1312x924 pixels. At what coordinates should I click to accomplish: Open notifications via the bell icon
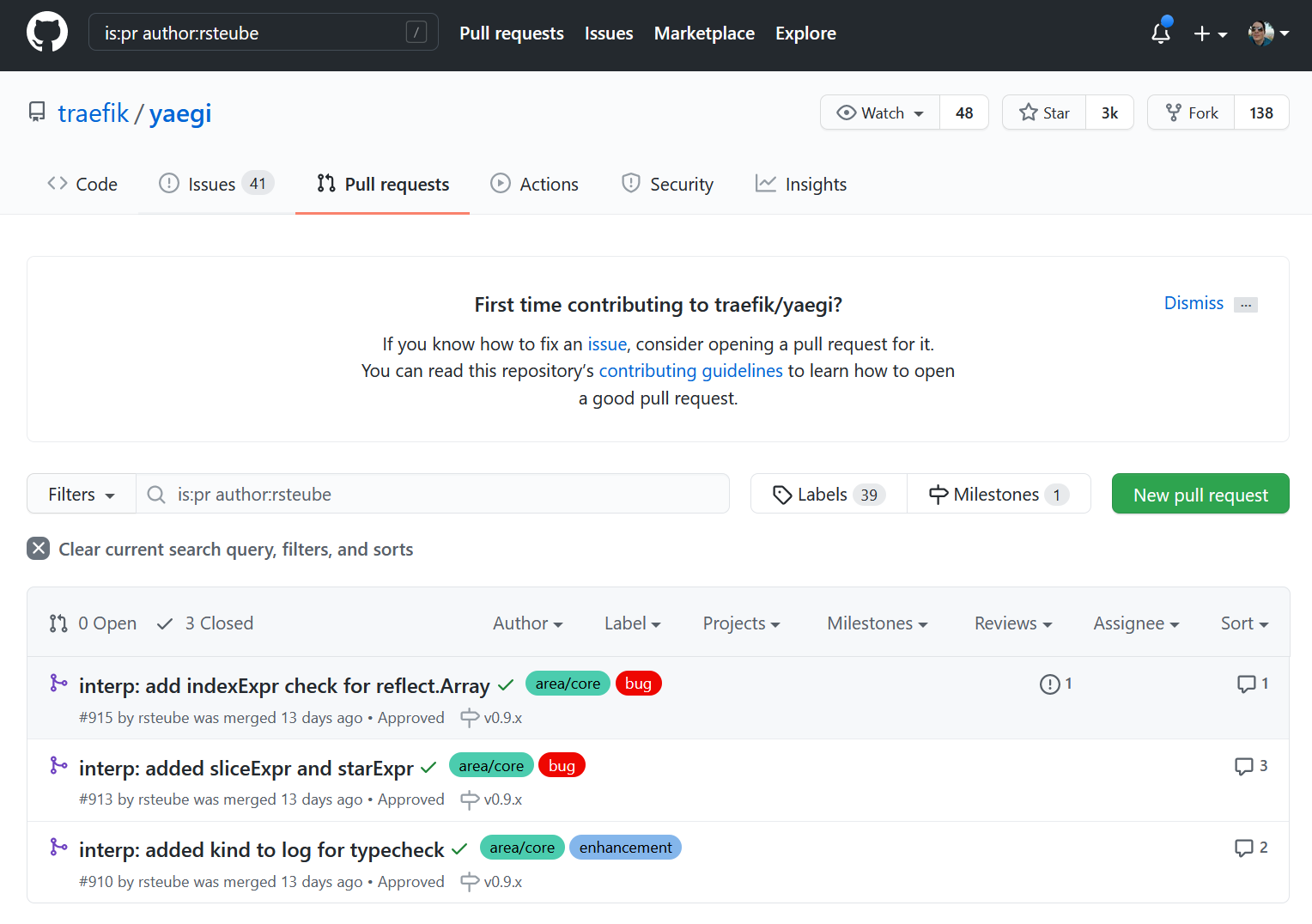coord(1161,33)
